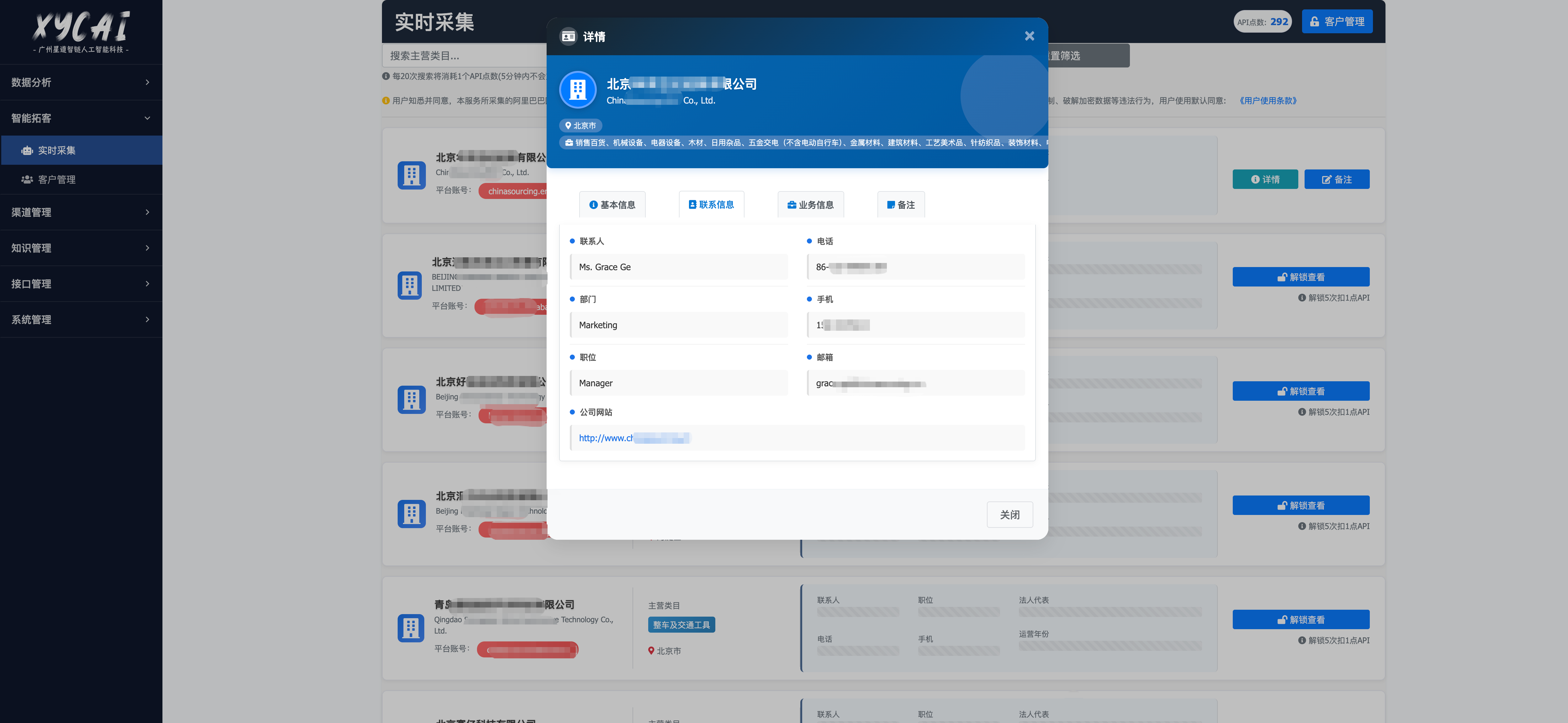Click the API点数 292 badge
This screenshot has width=1568, height=723.
pos(1263,21)
